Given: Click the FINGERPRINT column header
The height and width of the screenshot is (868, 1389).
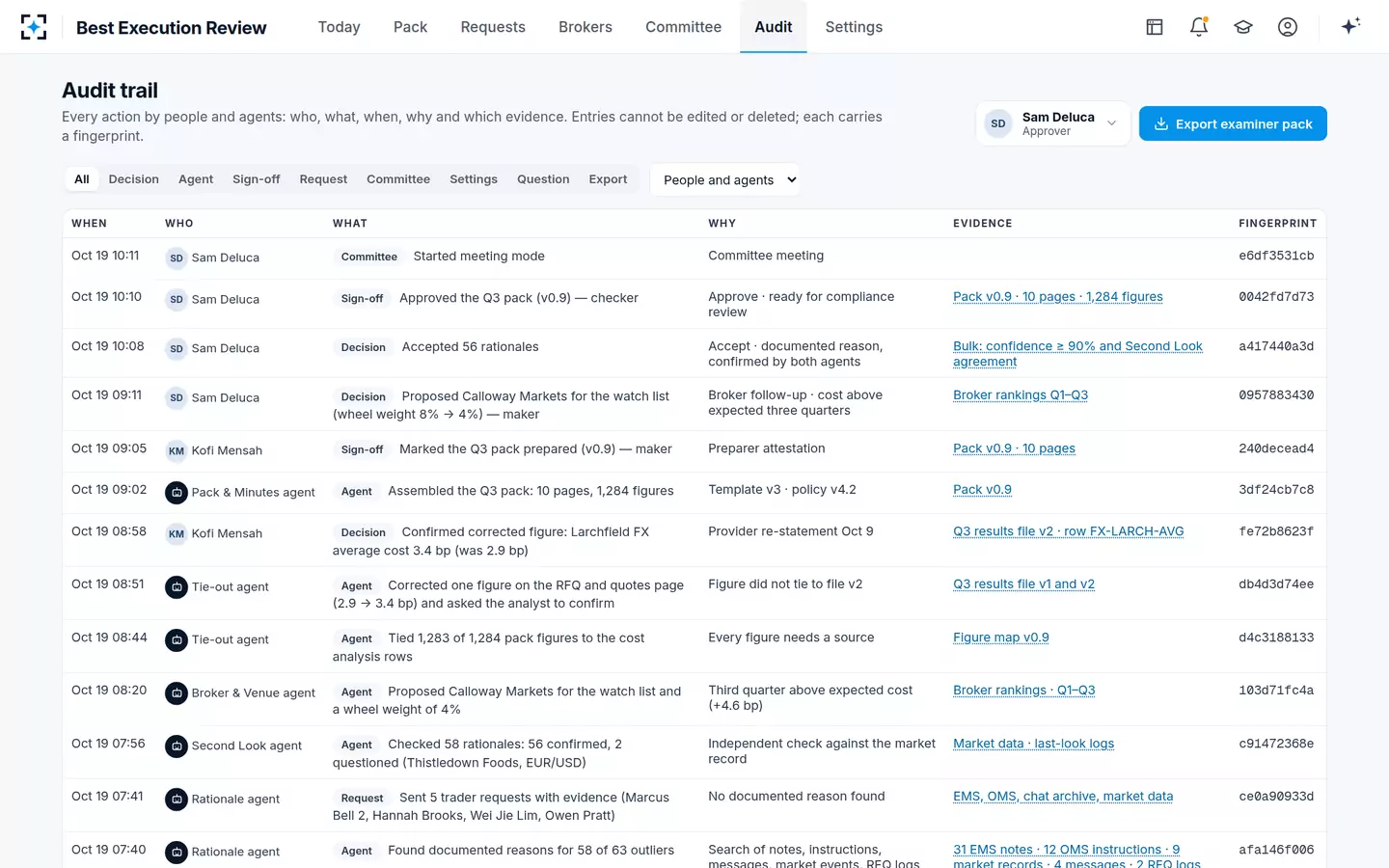Looking at the screenshot, I should point(1277,224).
